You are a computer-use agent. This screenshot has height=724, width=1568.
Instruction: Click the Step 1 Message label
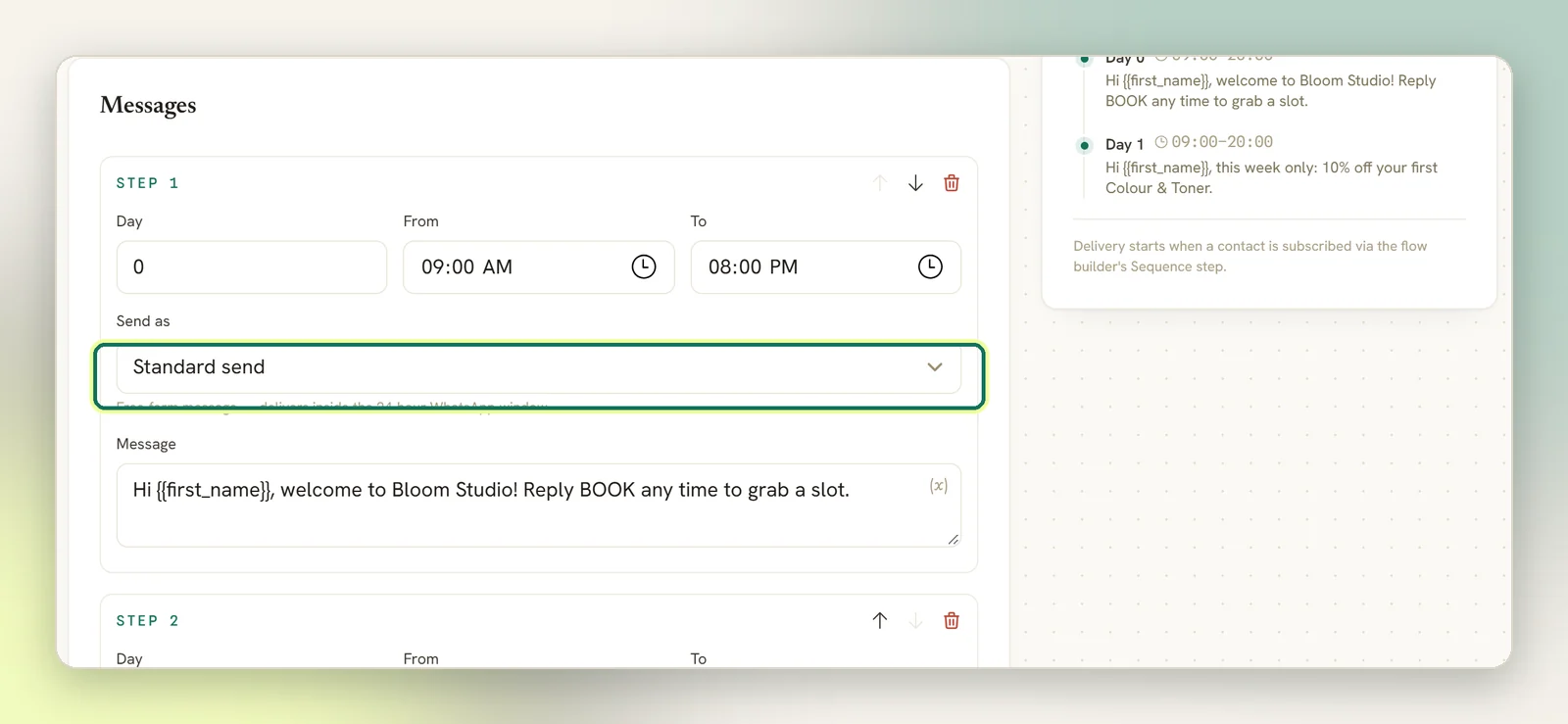146,444
